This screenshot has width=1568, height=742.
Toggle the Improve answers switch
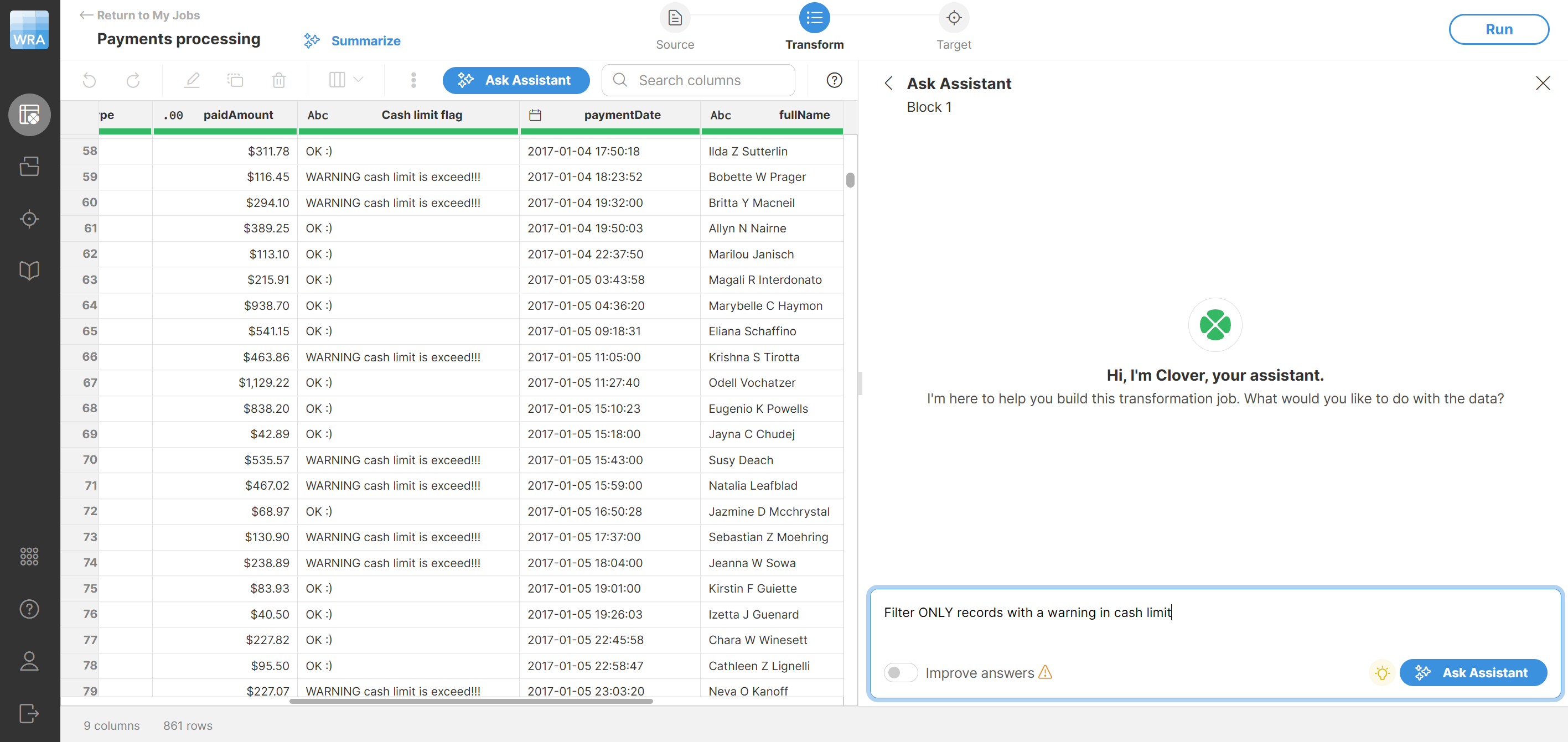[x=901, y=673]
